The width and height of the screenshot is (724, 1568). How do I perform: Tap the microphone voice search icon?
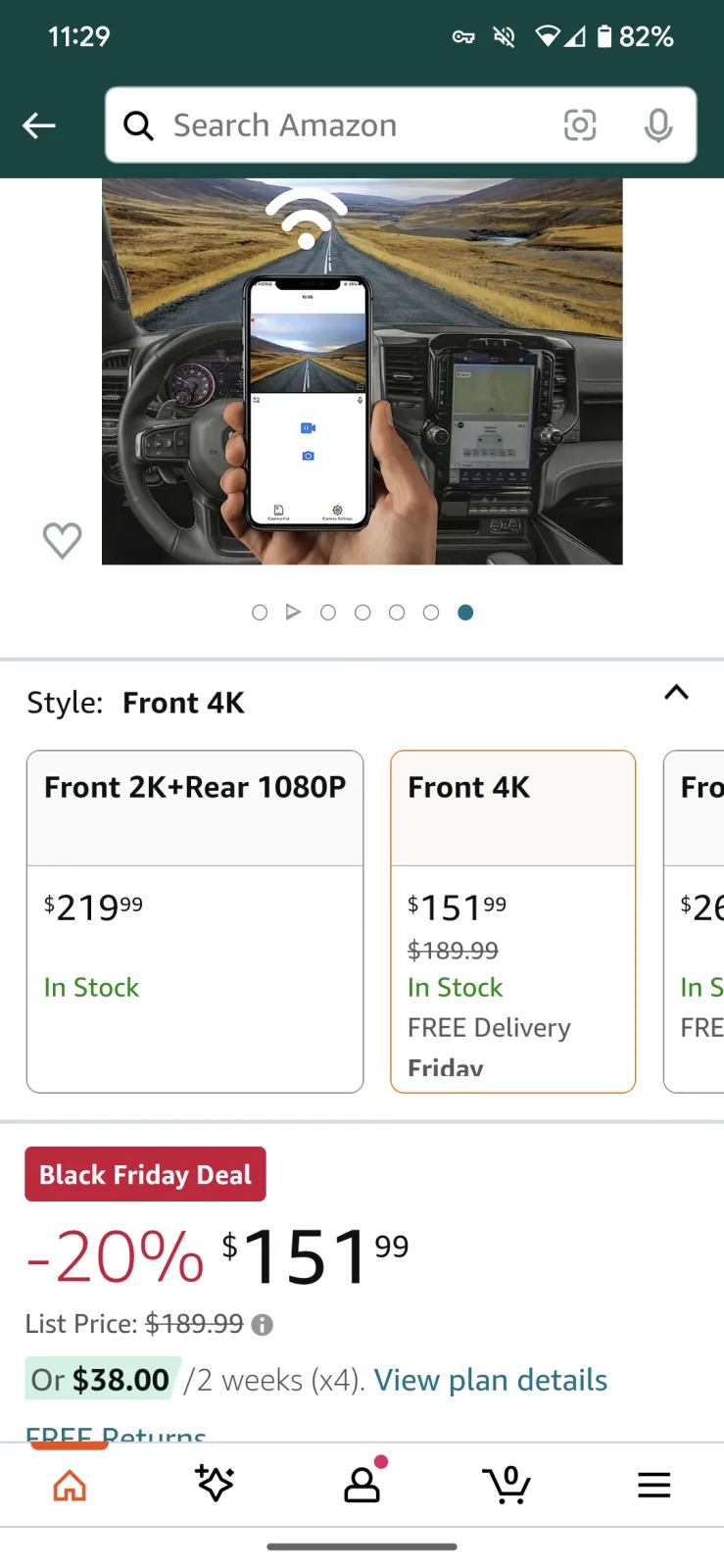click(658, 125)
